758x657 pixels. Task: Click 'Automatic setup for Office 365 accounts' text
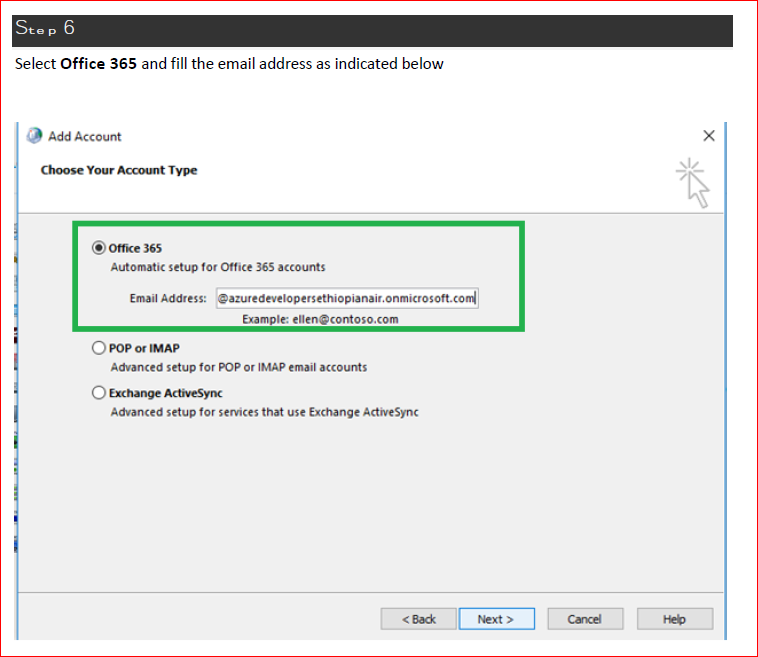[x=218, y=267]
